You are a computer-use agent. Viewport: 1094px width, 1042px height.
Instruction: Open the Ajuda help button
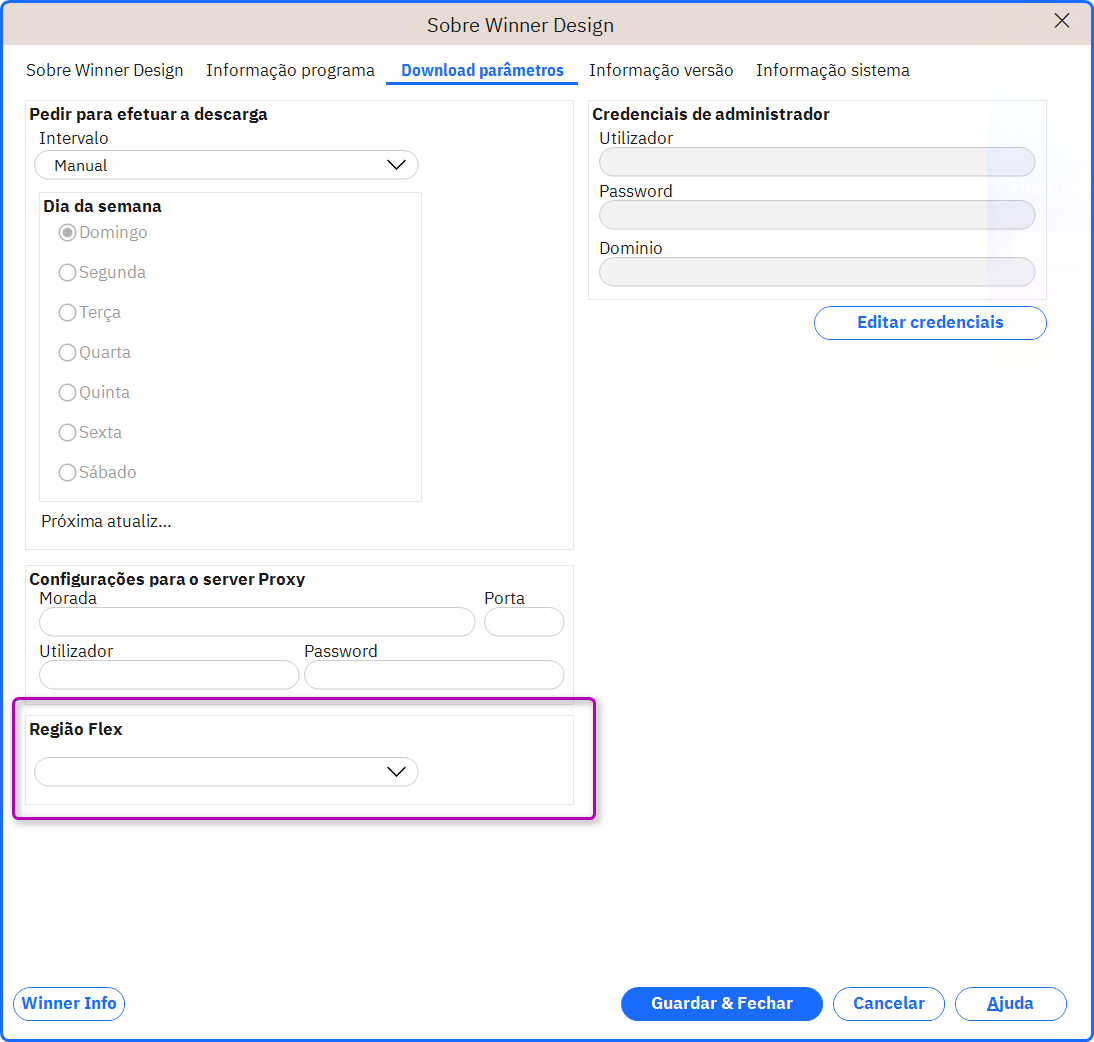[1010, 1004]
